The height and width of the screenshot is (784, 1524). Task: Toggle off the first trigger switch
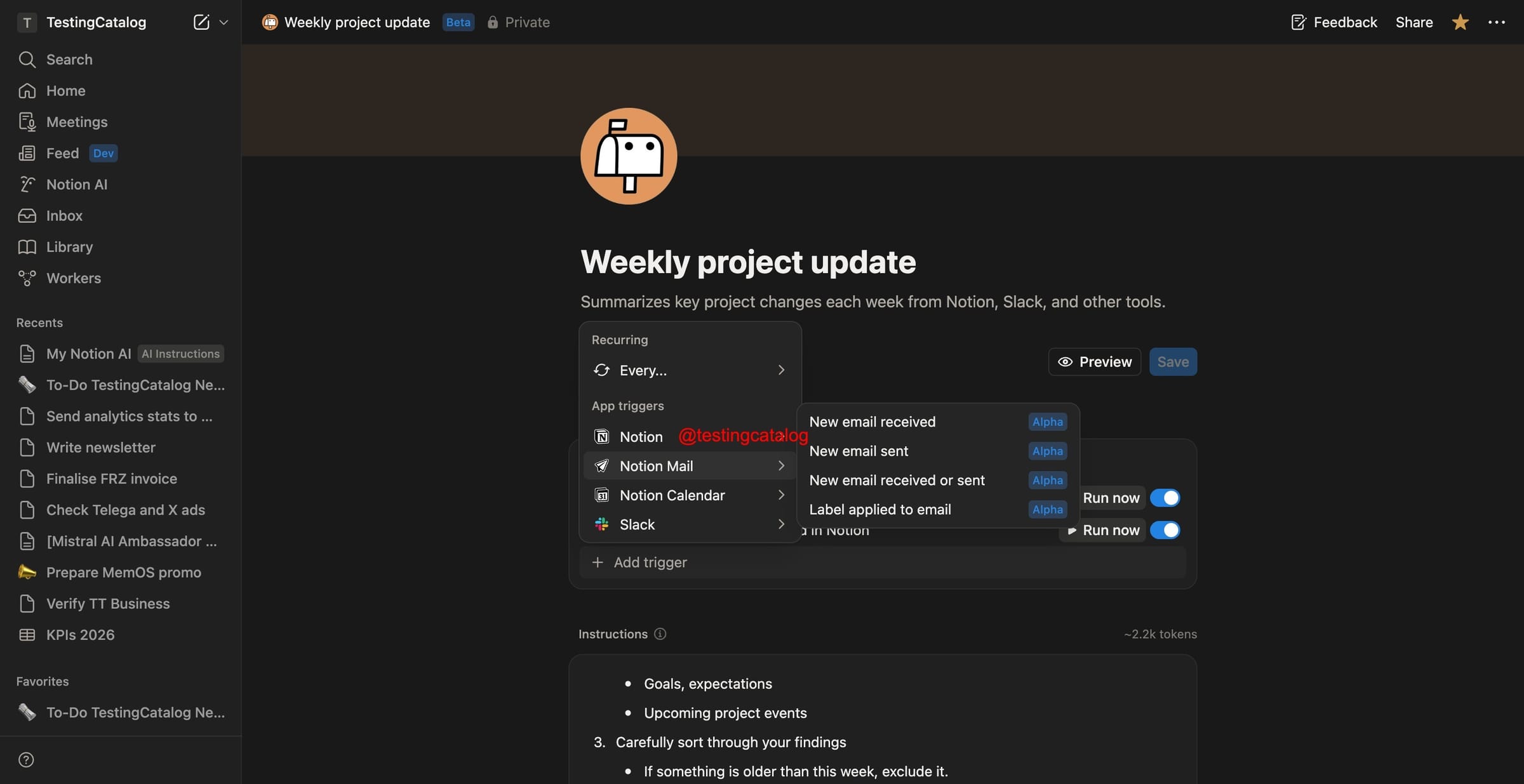tap(1165, 498)
